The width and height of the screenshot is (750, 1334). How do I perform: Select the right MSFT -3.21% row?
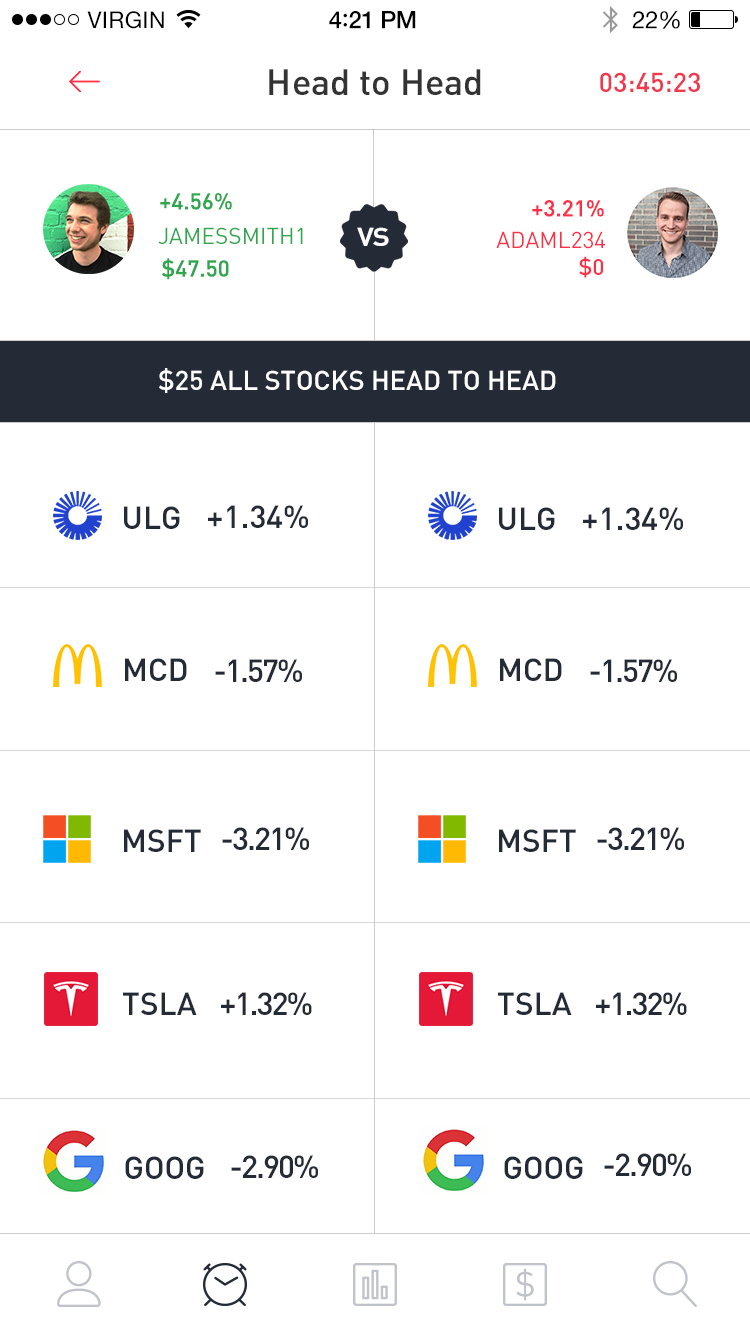(x=562, y=838)
